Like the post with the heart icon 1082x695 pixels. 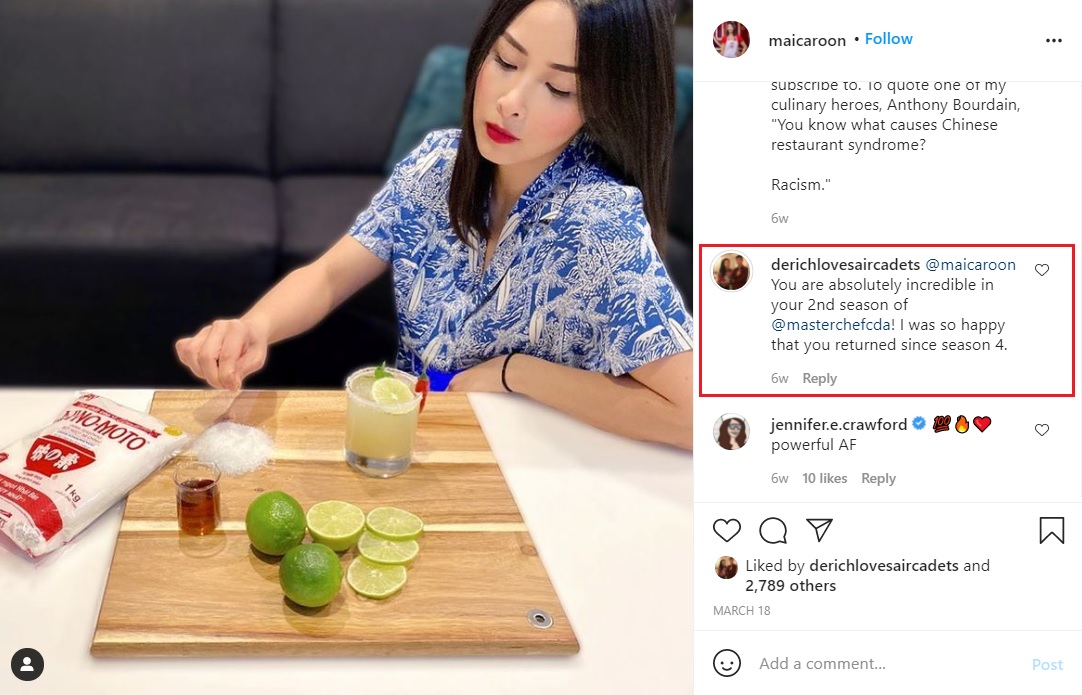[727, 530]
